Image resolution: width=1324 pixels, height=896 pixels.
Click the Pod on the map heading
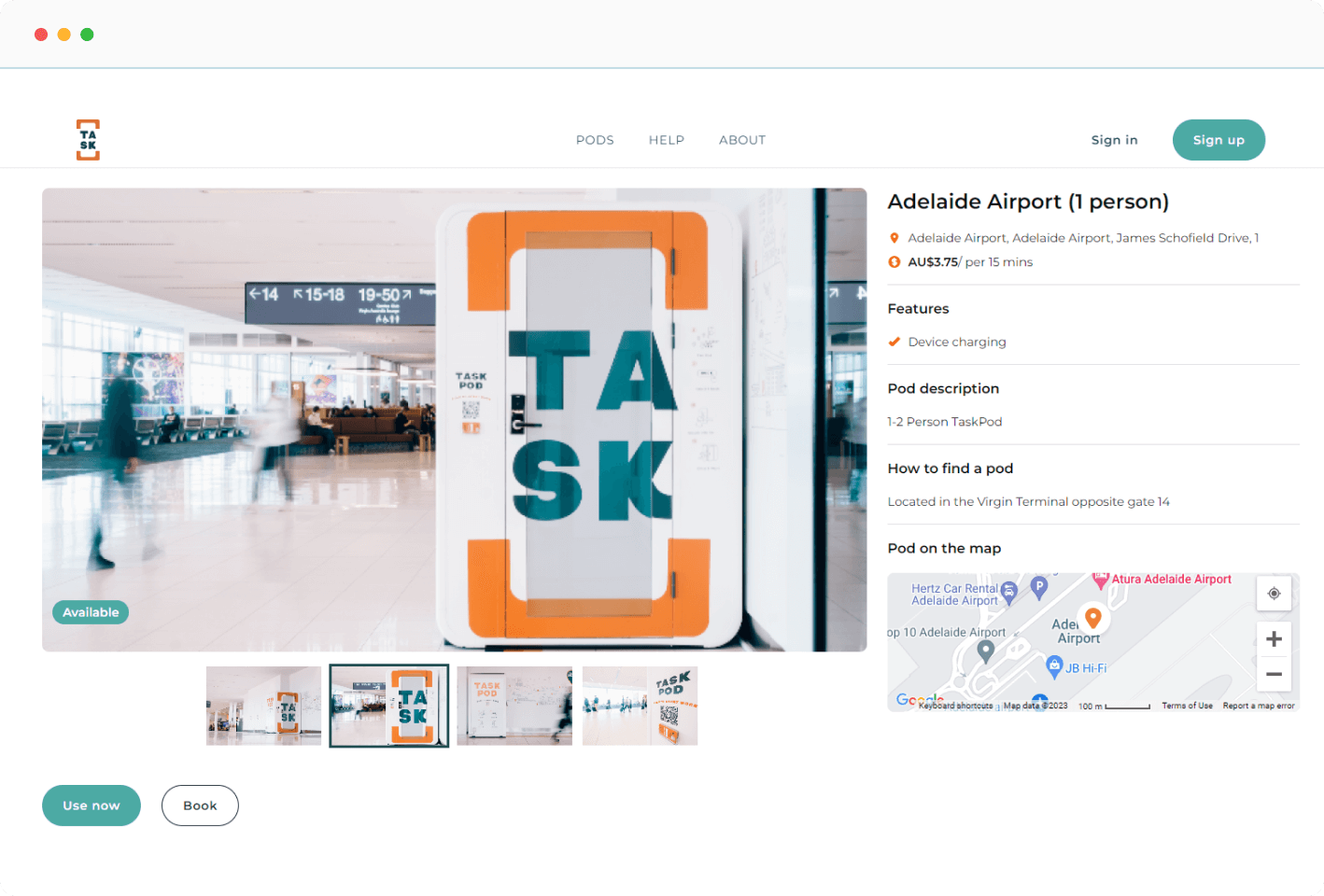click(x=944, y=549)
